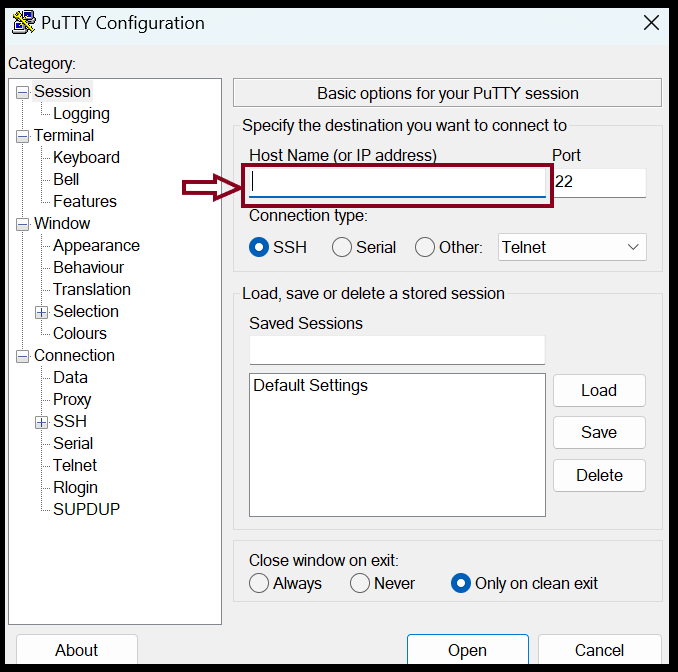Open the Features settings category
This screenshot has width=678, height=672.
[85, 202]
